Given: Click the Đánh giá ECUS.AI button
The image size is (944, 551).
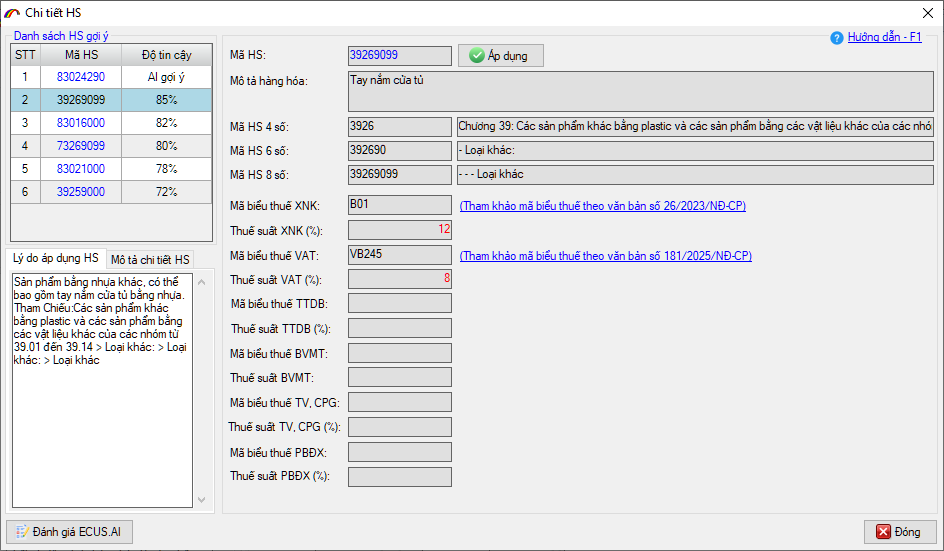Looking at the screenshot, I should (x=70, y=531).
